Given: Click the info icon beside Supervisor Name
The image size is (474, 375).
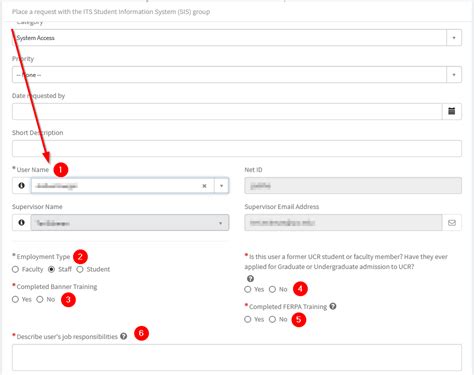Looking at the screenshot, I should pos(22,222).
